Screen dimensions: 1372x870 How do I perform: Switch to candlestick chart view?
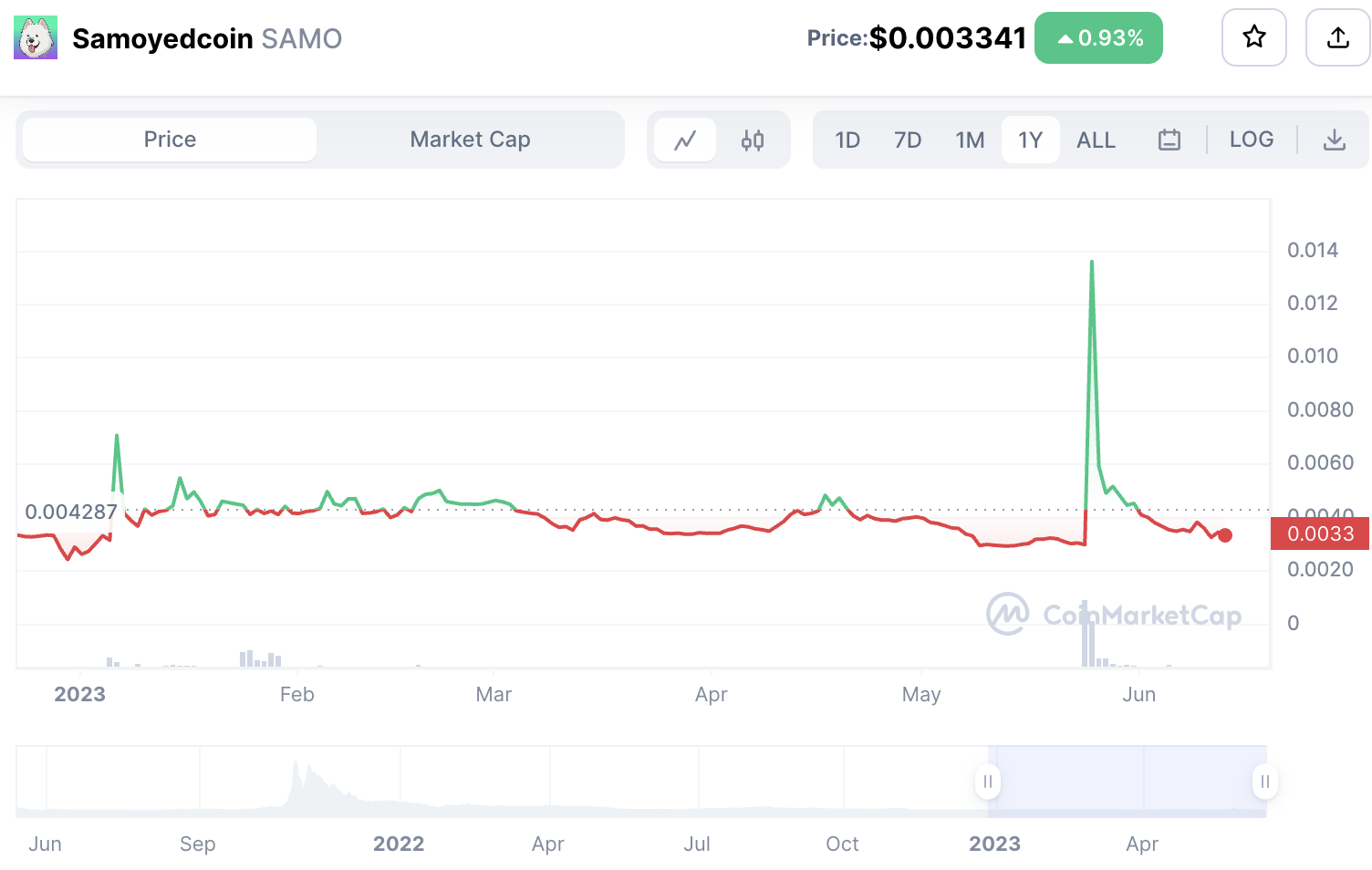pos(753,140)
